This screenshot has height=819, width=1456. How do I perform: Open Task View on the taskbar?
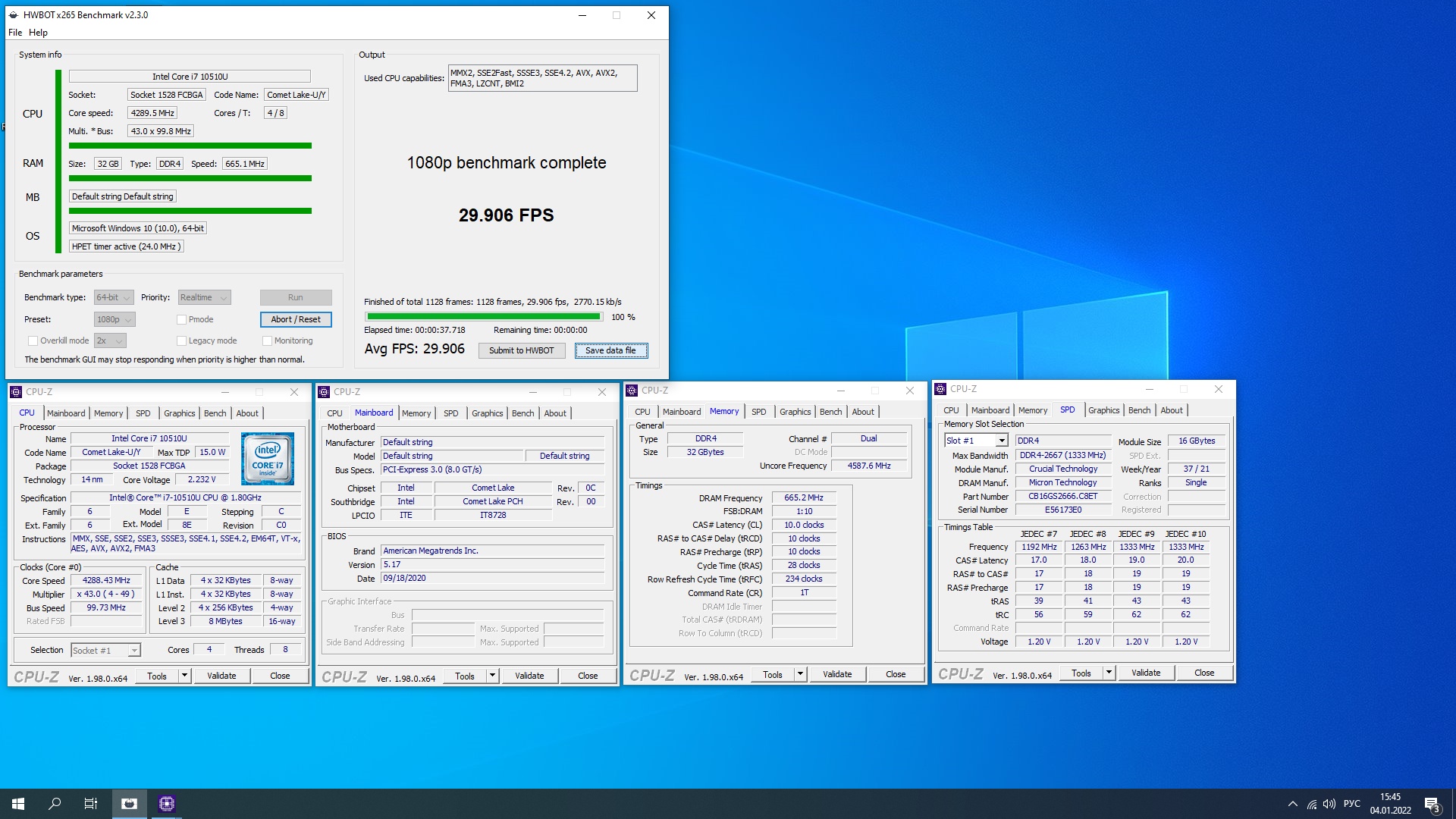91,804
